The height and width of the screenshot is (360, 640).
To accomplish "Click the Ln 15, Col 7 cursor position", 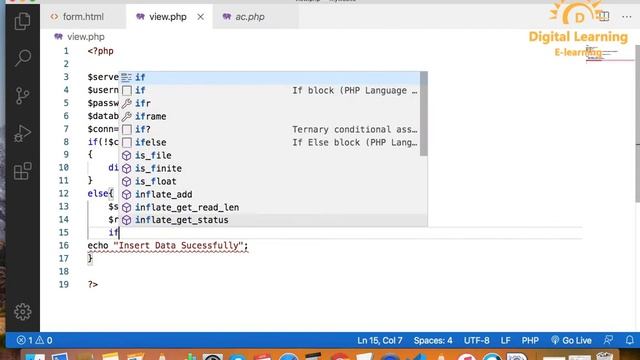I will coord(380,340).
